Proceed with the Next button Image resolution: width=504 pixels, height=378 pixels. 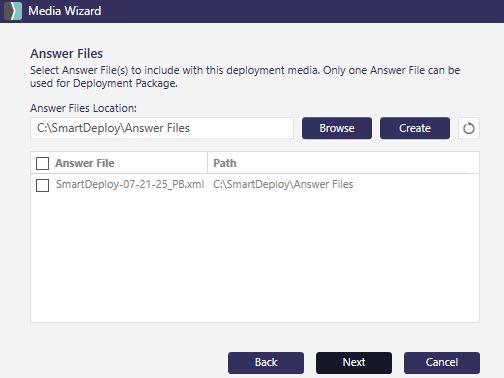tap(354, 363)
